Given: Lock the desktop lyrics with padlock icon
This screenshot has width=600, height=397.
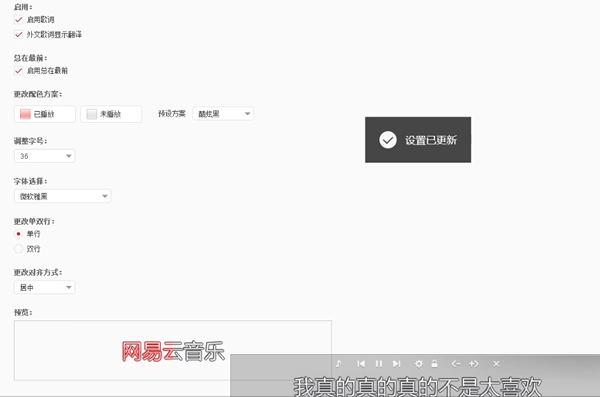Looking at the screenshot, I should 434,364.
